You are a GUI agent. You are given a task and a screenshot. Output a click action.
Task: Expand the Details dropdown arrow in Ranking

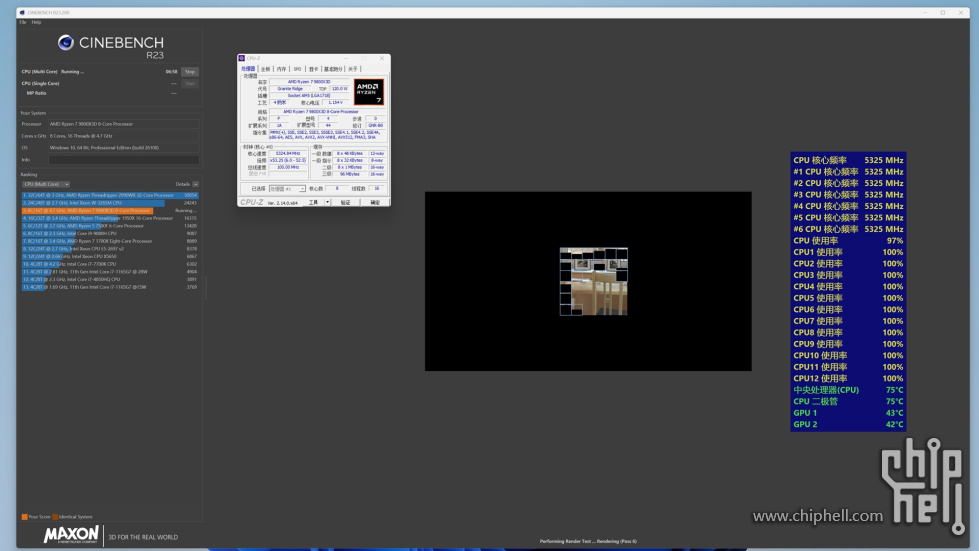(x=195, y=184)
